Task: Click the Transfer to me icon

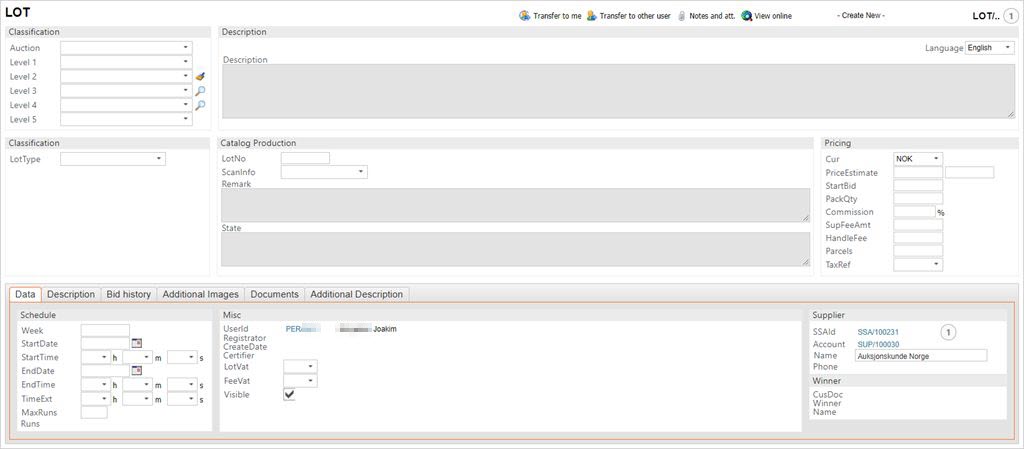Action: 525,16
